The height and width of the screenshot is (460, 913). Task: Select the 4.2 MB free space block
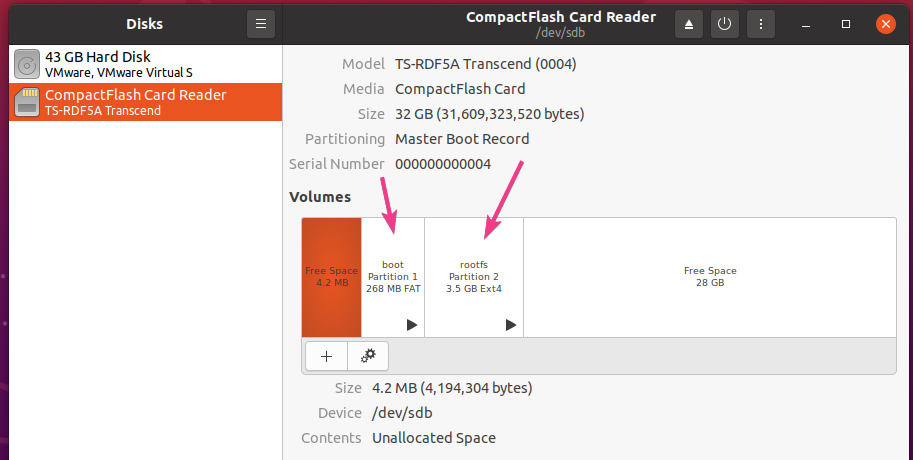click(x=331, y=277)
